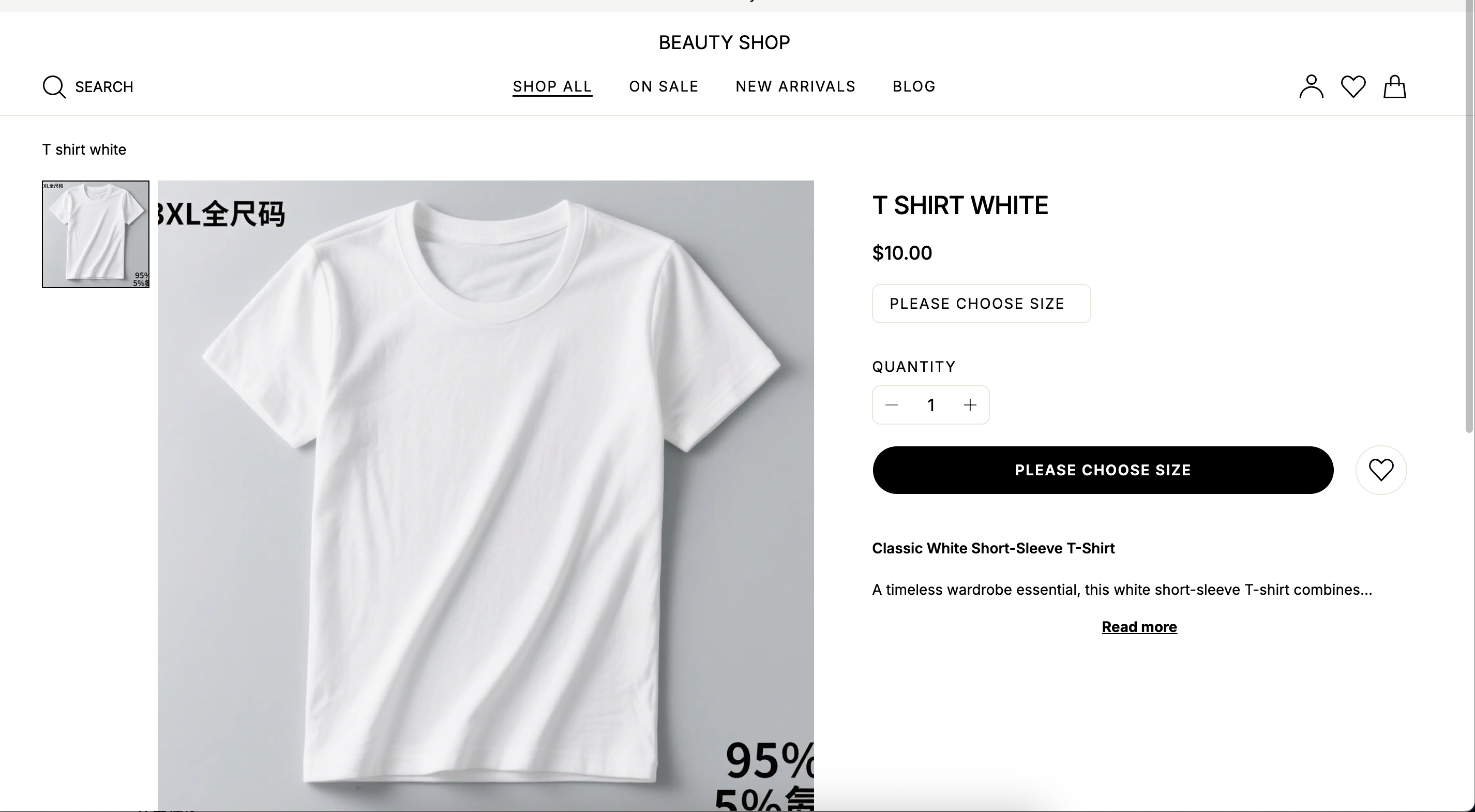Click the Search text label

coord(104,87)
